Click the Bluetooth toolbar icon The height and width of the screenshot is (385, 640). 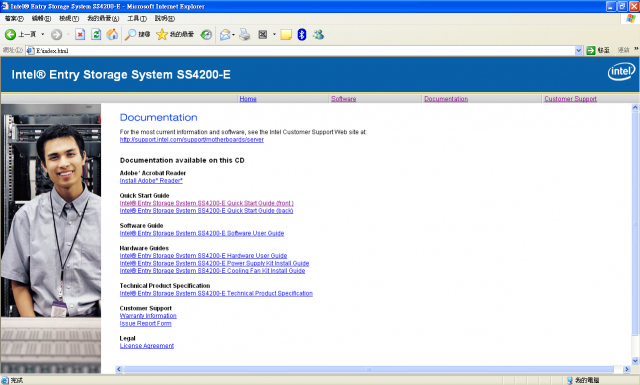pos(302,35)
